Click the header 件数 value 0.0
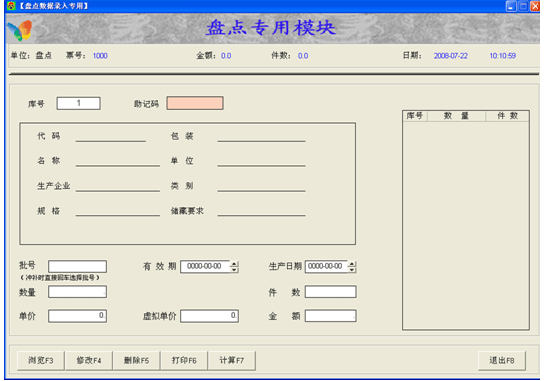Viewport: 544px width, 381px height. pyautogui.click(x=303, y=56)
